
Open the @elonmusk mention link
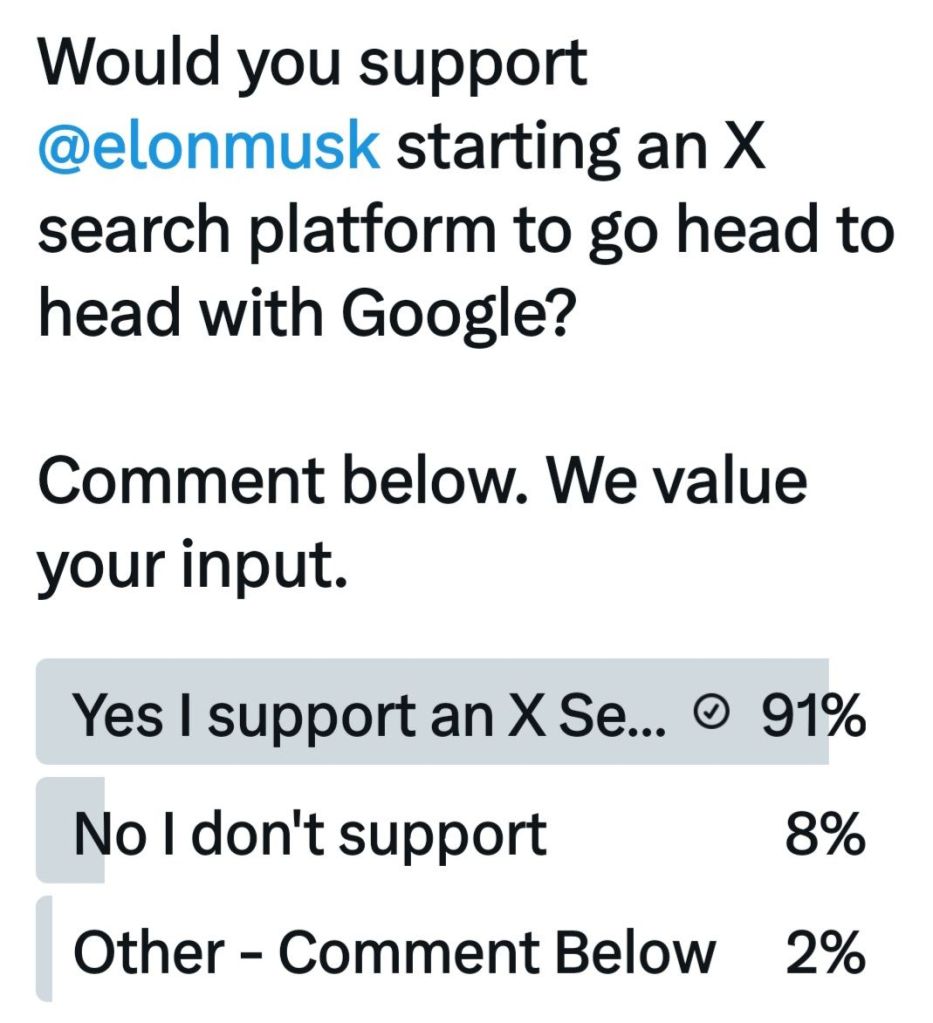coord(208,146)
